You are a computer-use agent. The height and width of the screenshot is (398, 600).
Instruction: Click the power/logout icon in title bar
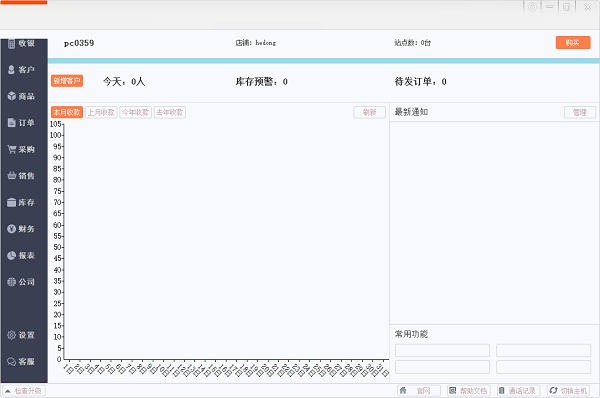pos(532,7)
